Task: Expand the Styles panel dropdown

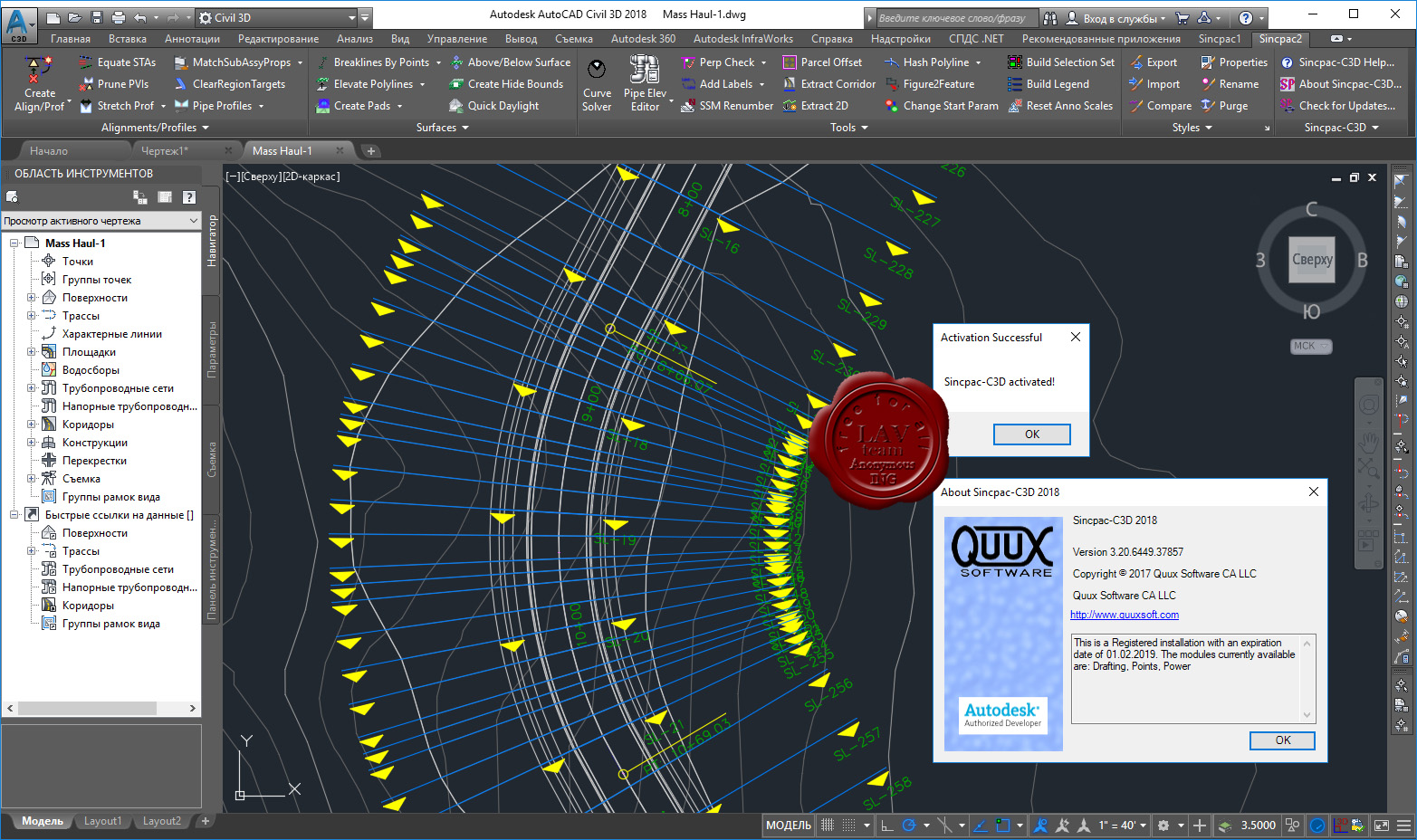Action: [1192, 128]
